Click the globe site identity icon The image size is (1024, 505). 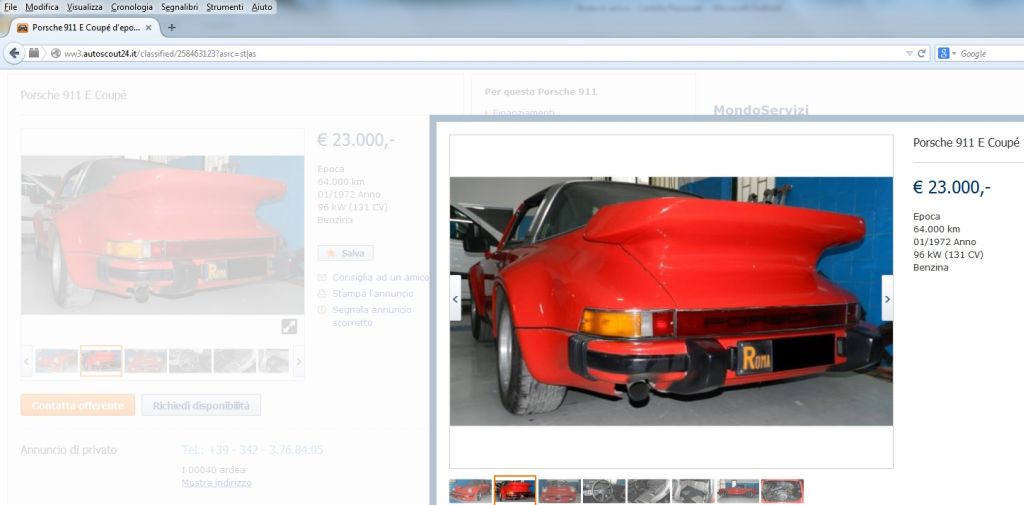click(x=56, y=54)
